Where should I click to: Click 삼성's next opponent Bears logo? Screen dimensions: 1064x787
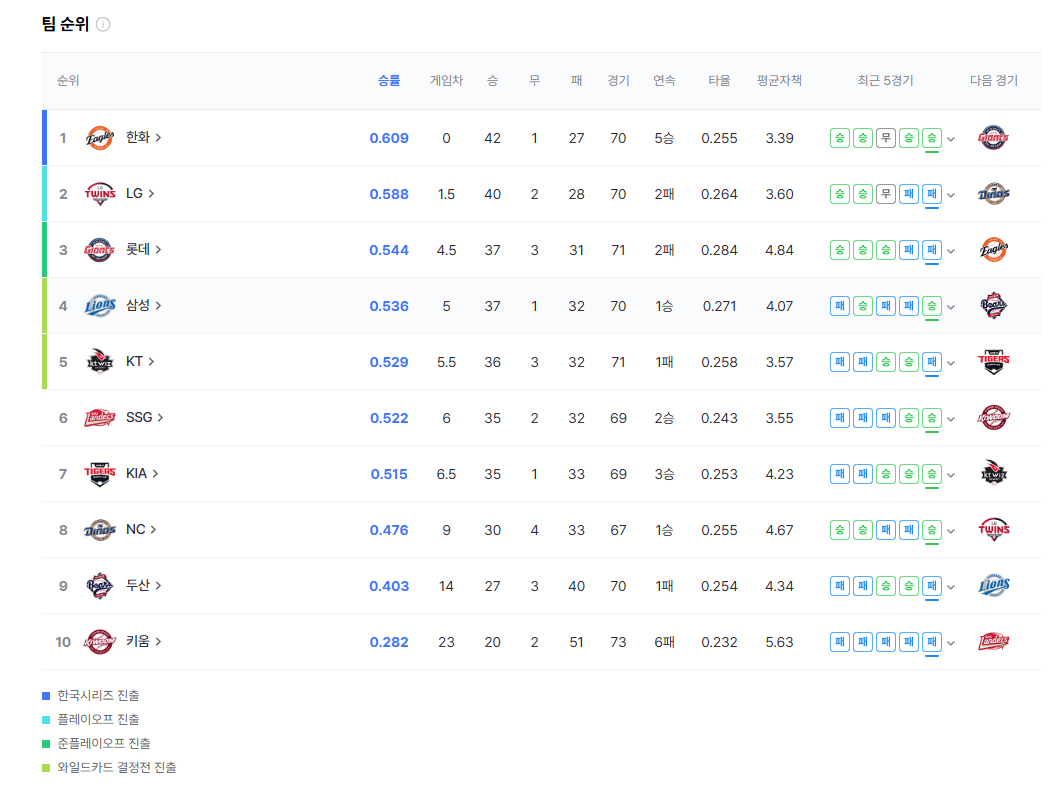pos(992,305)
